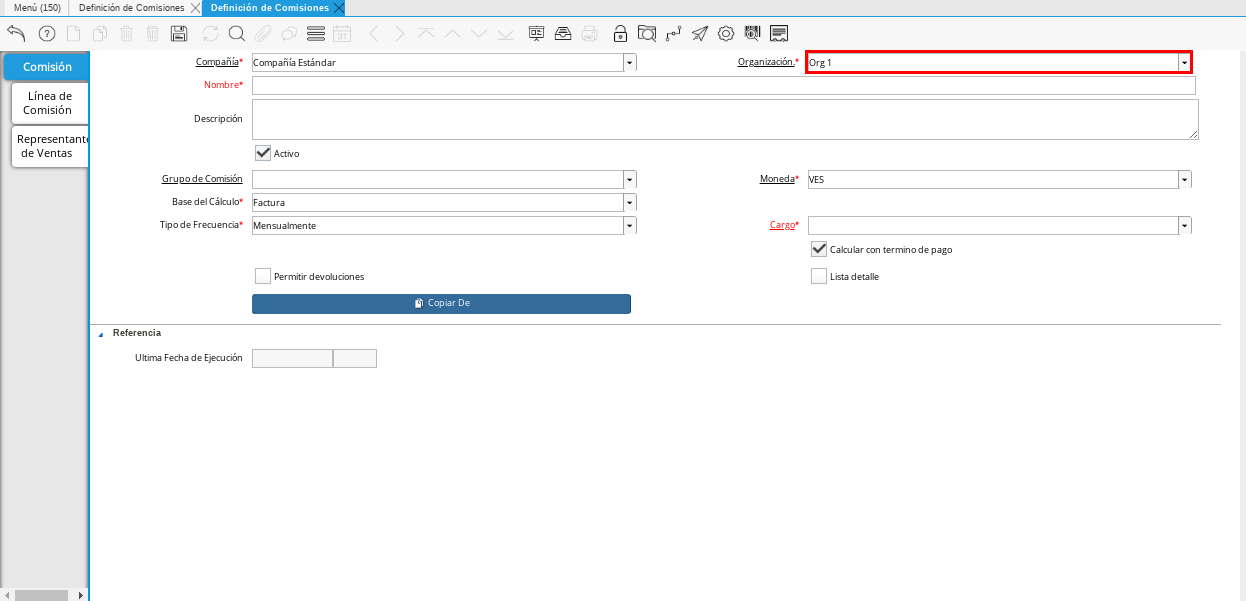Click the horizontal scrollbar right arrow
This screenshot has height=601, width=1246.
(80, 595)
